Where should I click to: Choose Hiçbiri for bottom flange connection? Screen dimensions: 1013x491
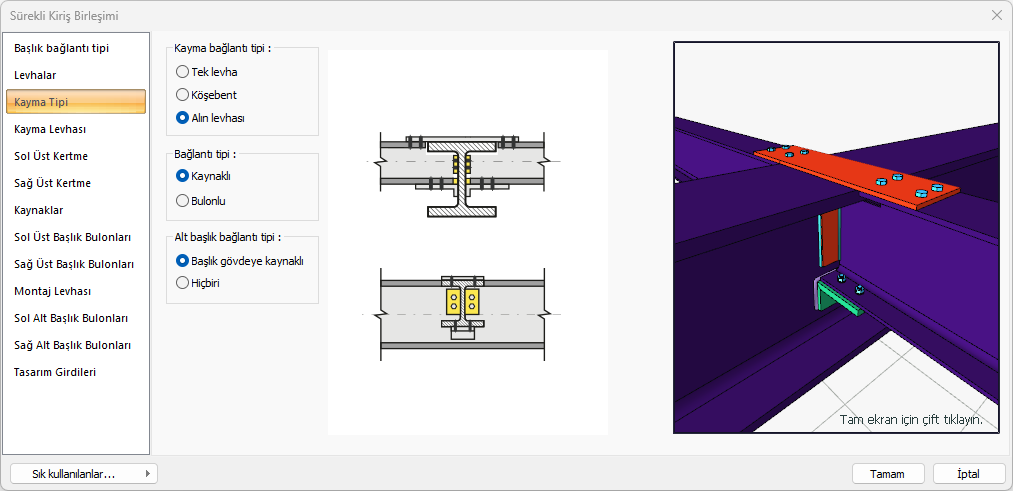point(198,282)
